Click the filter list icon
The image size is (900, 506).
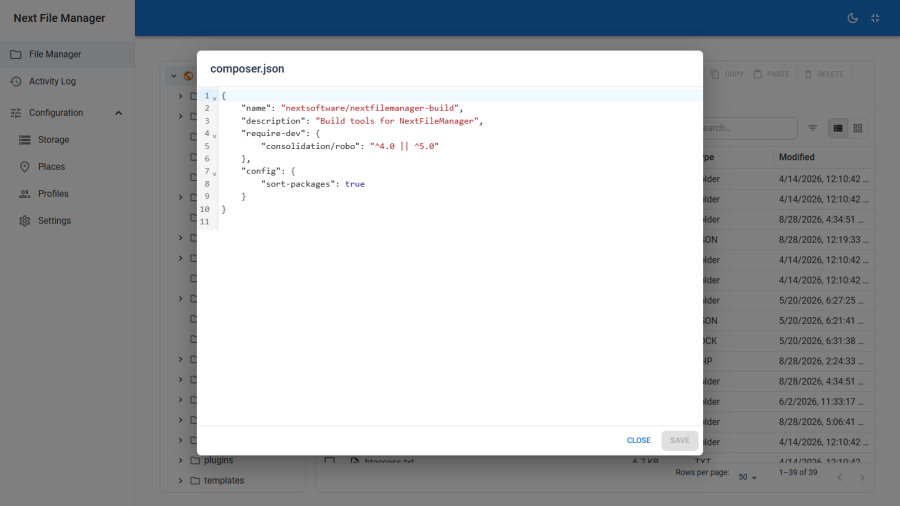[x=813, y=128]
